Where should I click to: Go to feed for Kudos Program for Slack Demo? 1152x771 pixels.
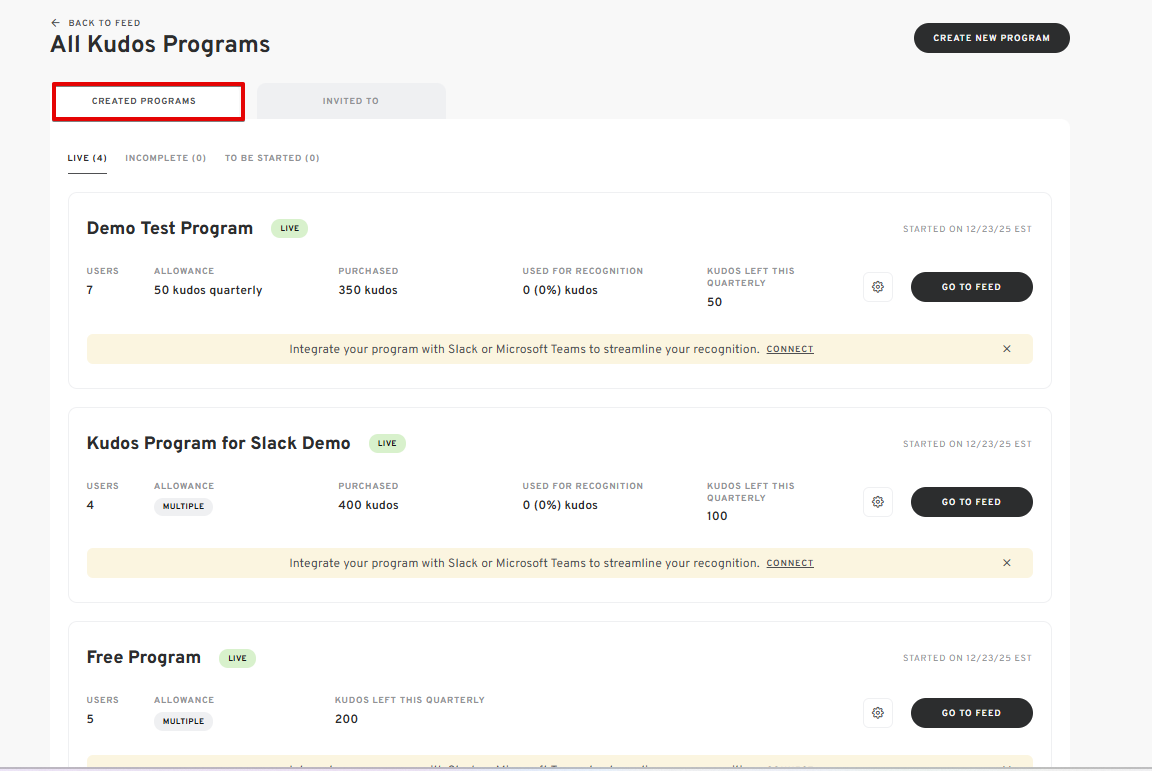click(970, 502)
